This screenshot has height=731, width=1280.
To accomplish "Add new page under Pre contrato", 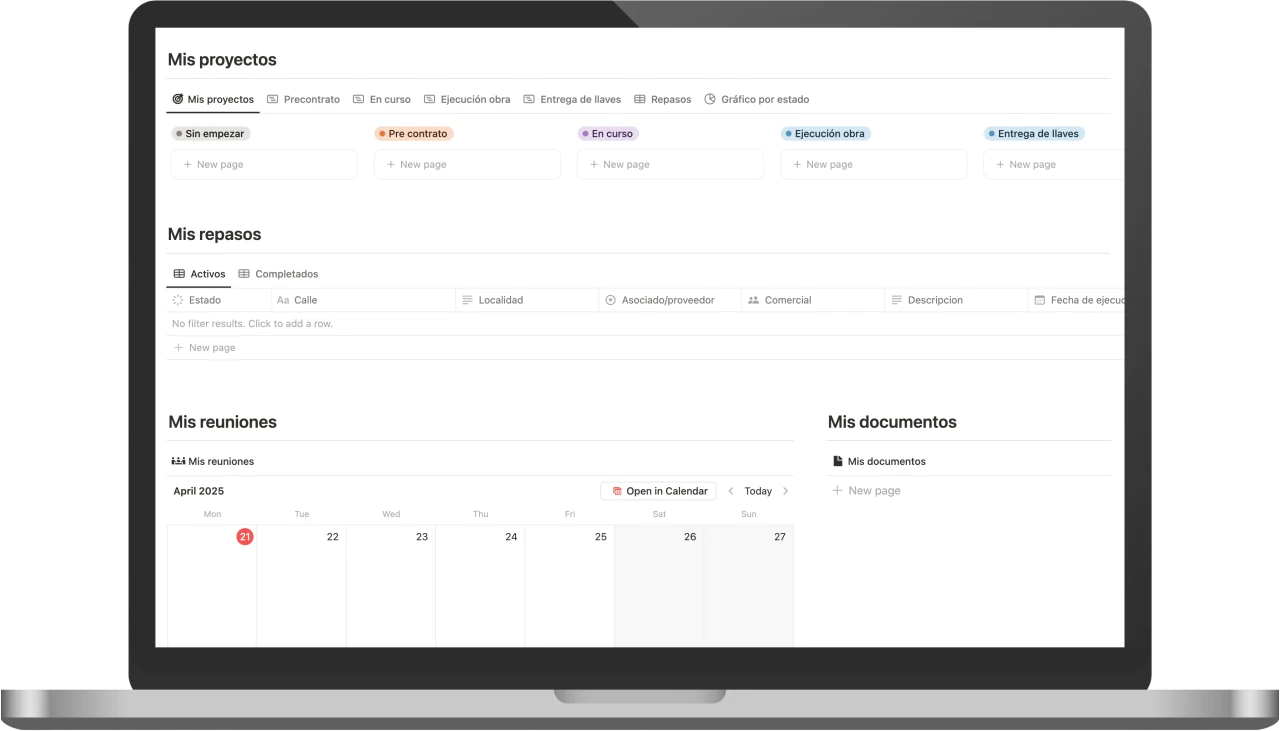I will 467,165.
